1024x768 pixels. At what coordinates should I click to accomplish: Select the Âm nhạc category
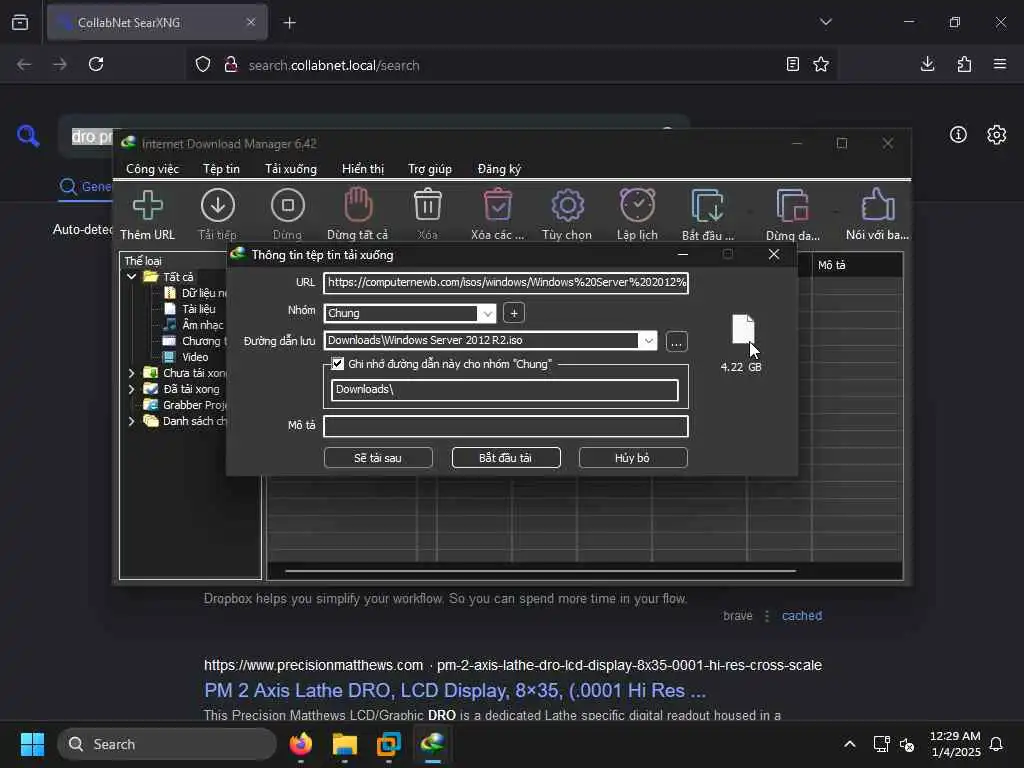pyautogui.click(x=202, y=325)
